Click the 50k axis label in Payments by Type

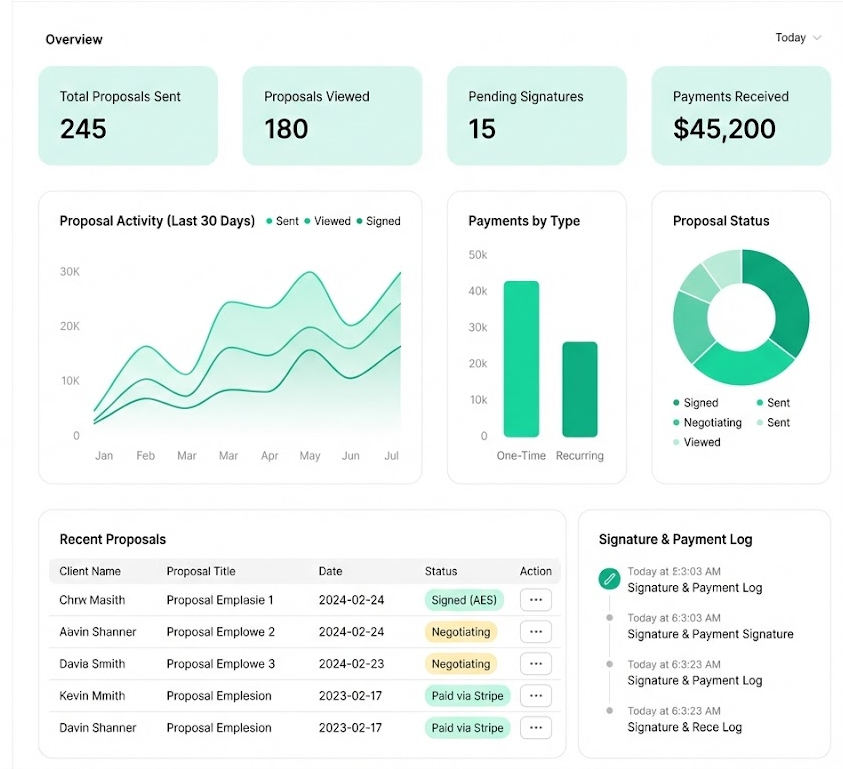click(477, 254)
